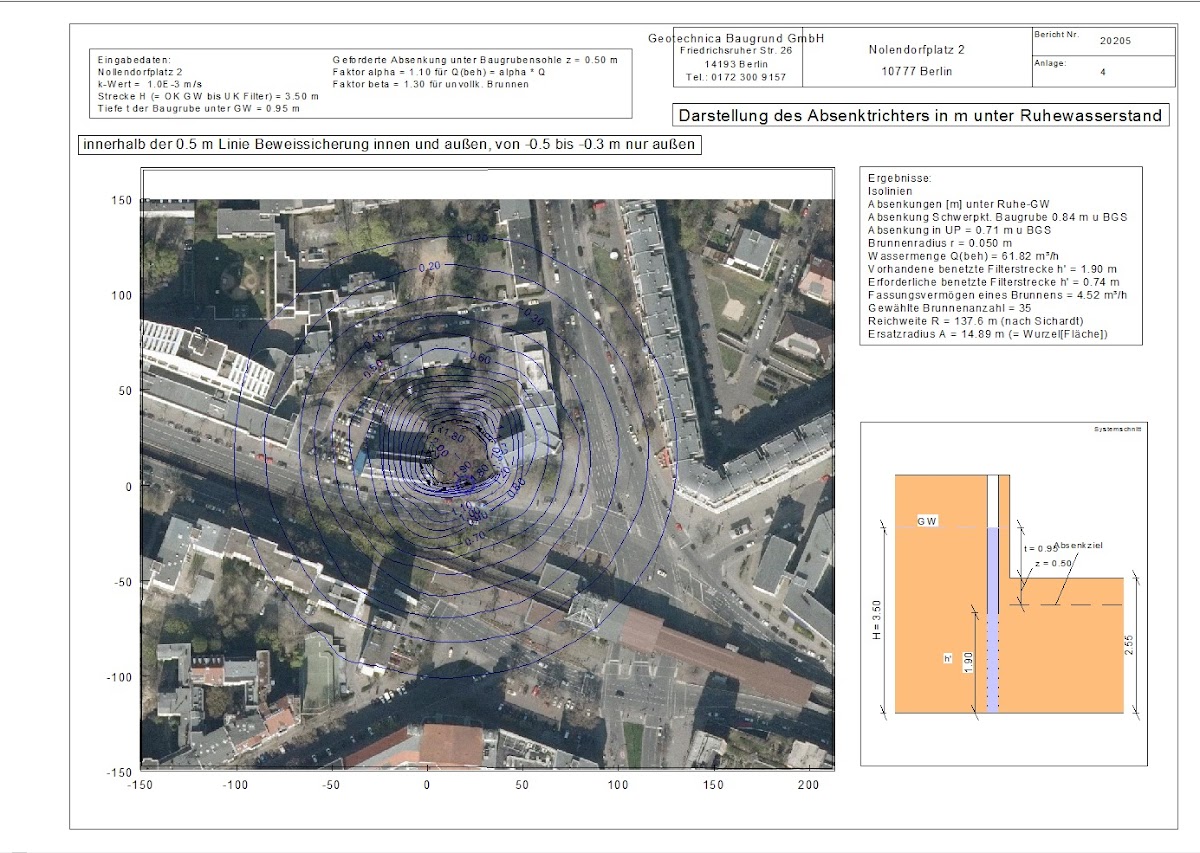The height and width of the screenshot is (853, 1200).
Task: Click the title 'Darstellung des Absenktrichters' box
Action: pos(919,116)
